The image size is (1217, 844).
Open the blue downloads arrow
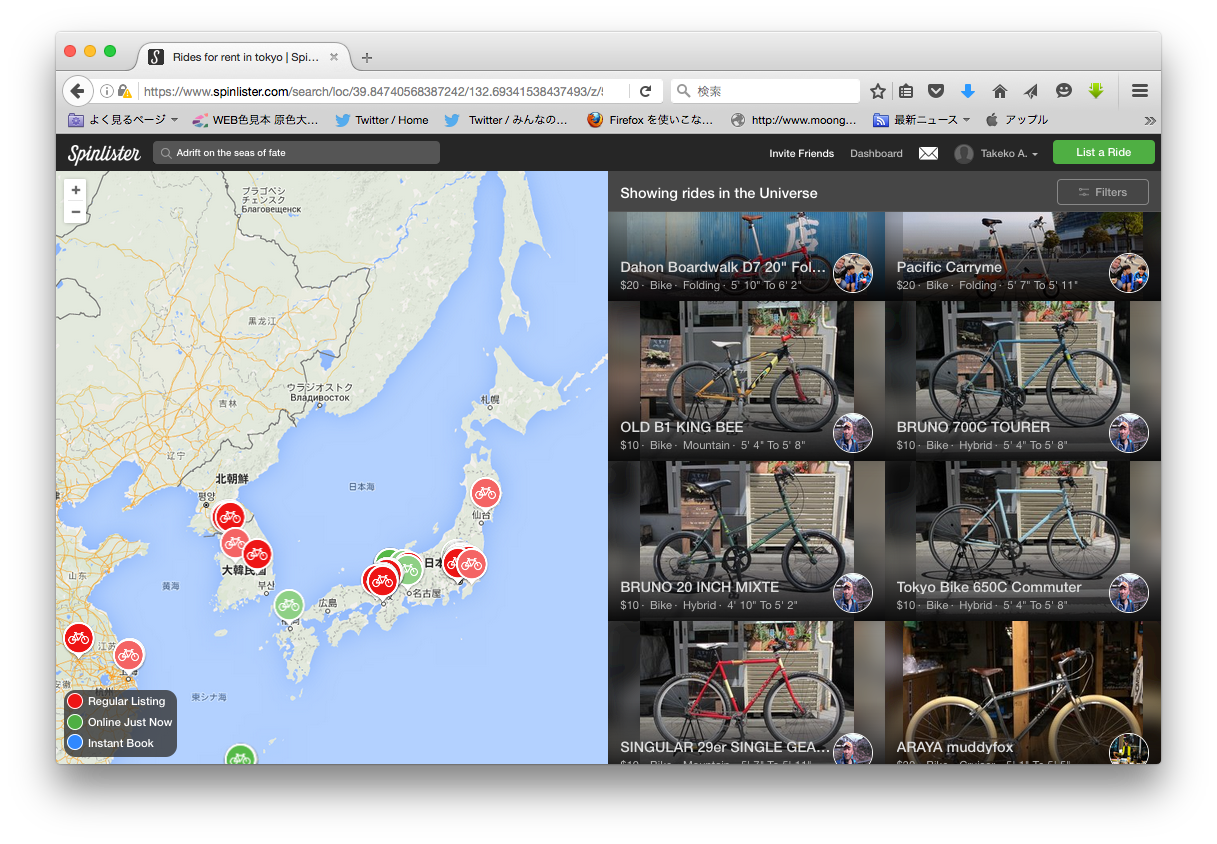pyautogui.click(x=967, y=91)
